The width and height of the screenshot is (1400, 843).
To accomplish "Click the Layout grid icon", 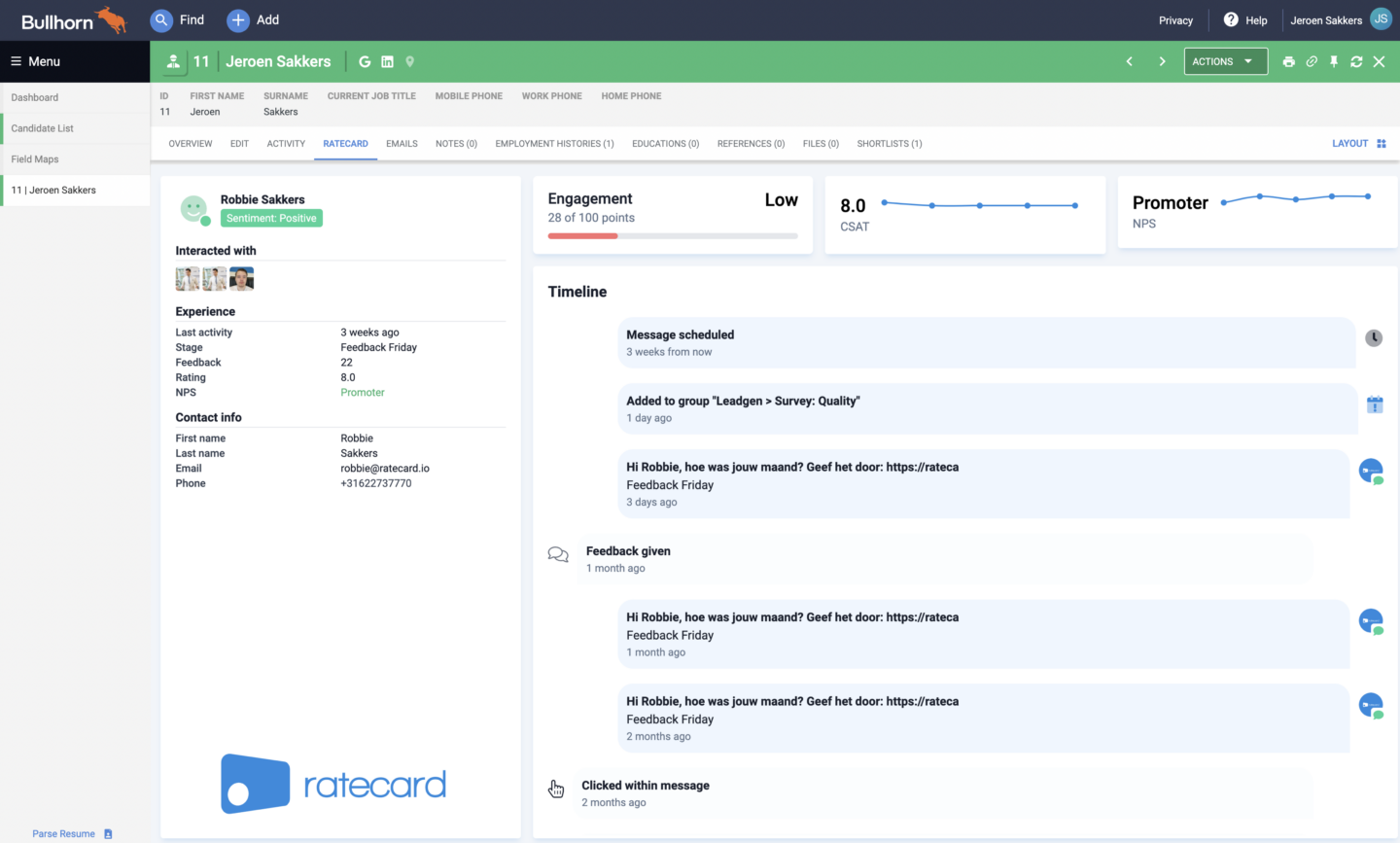I will coord(1382,143).
